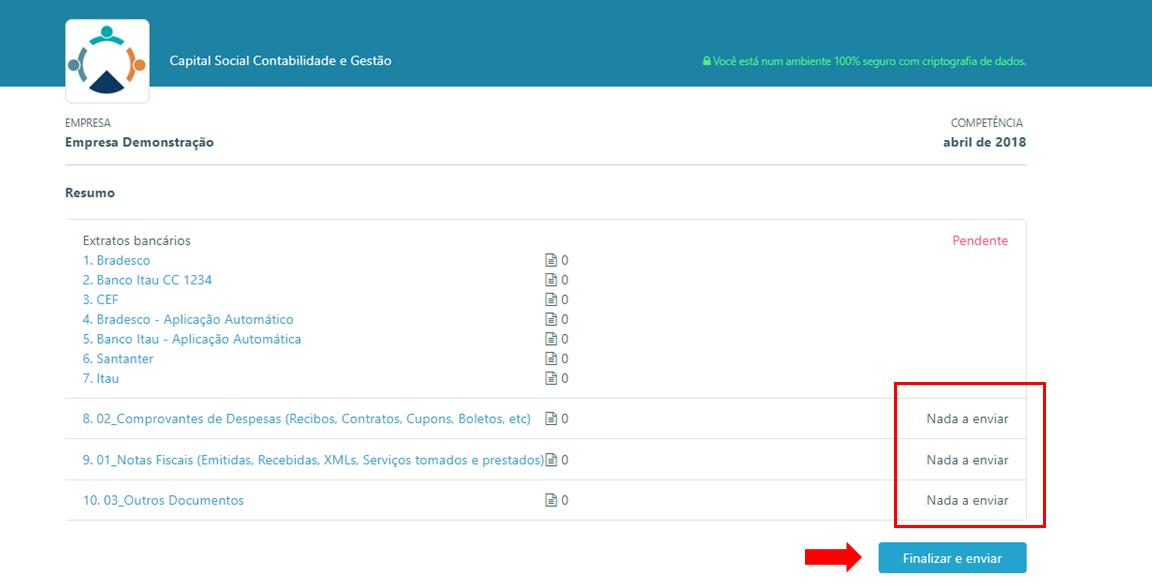Click the document icon beside Banco Itau CC 1234
Image resolution: width=1152 pixels, height=583 pixels.
point(550,280)
